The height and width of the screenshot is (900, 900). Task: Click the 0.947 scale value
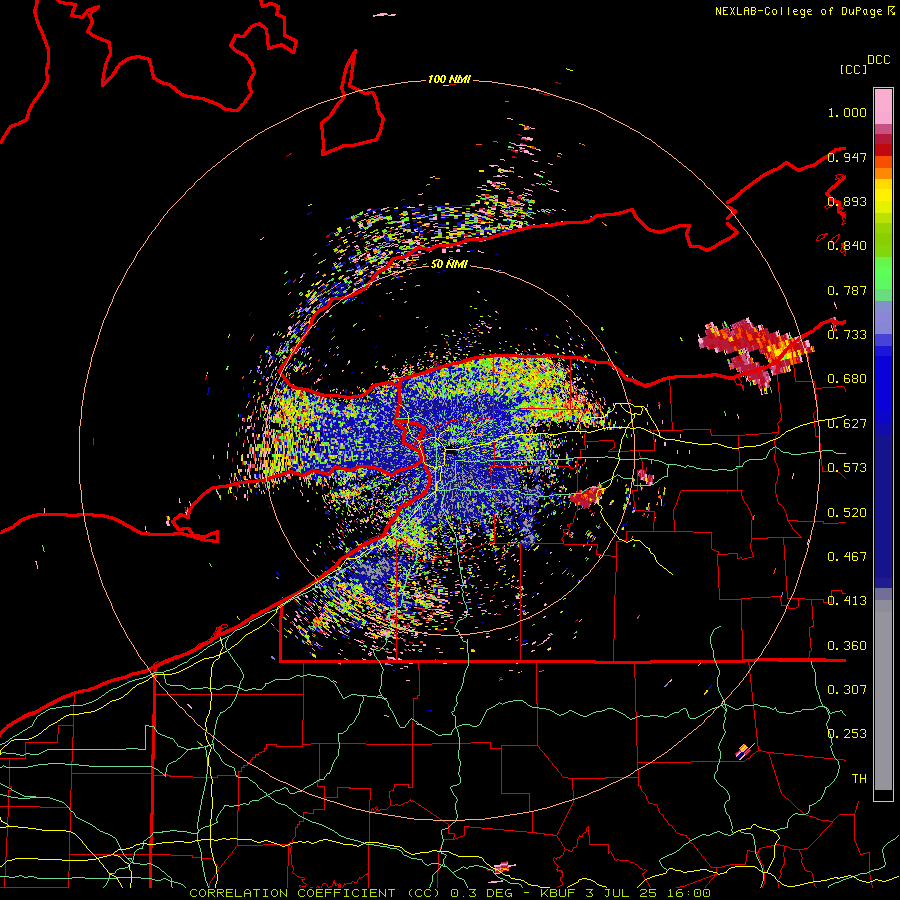(x=847, y=157)
